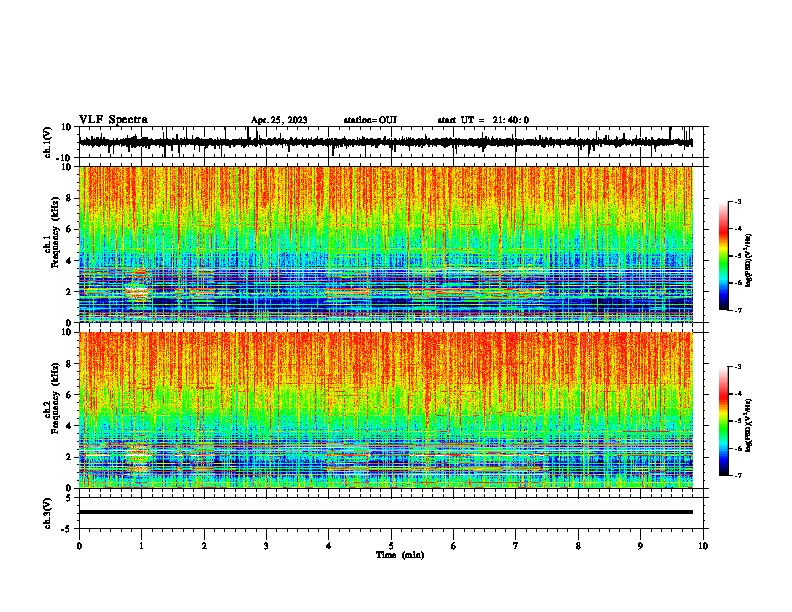This screenshot has height=612, width=792.
Task: Click the "5" tick on ch.3(V) axis
Action: [x=69, y=497]
